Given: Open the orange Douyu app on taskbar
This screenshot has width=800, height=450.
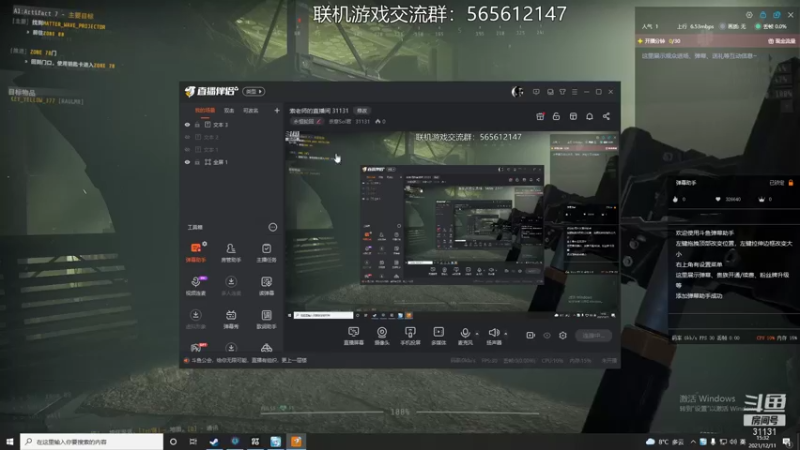Looking at the screenshot, I should (296, 441).
